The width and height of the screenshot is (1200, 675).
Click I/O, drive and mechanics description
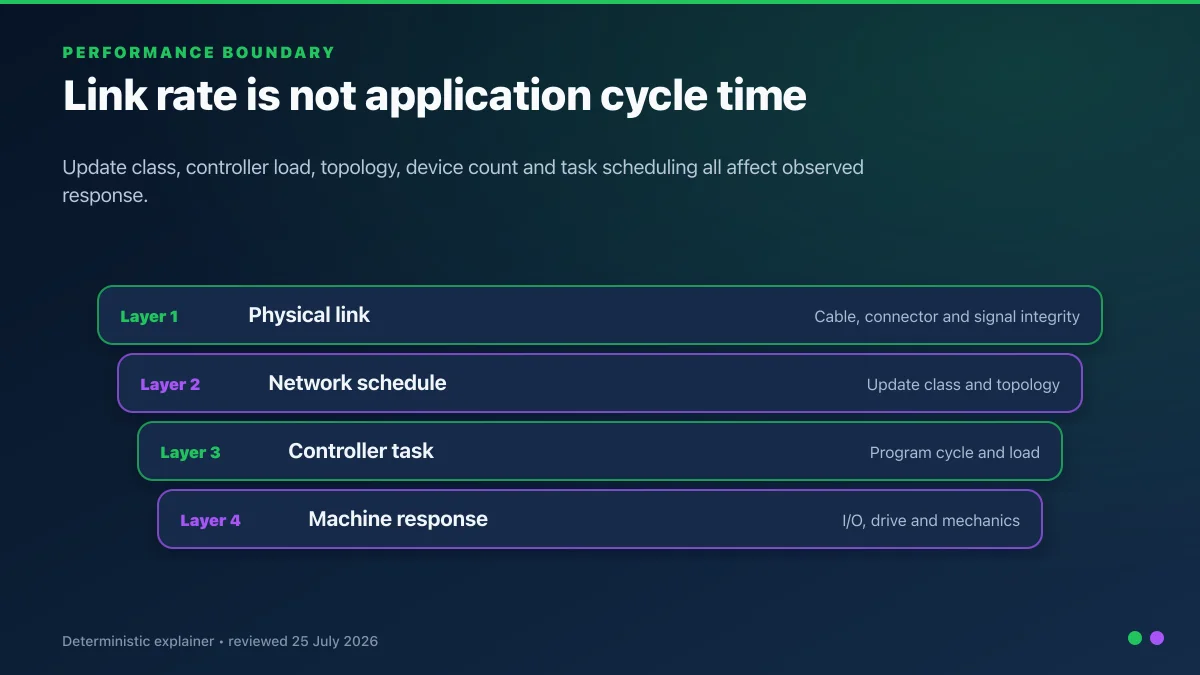click(x=931, y=520)
